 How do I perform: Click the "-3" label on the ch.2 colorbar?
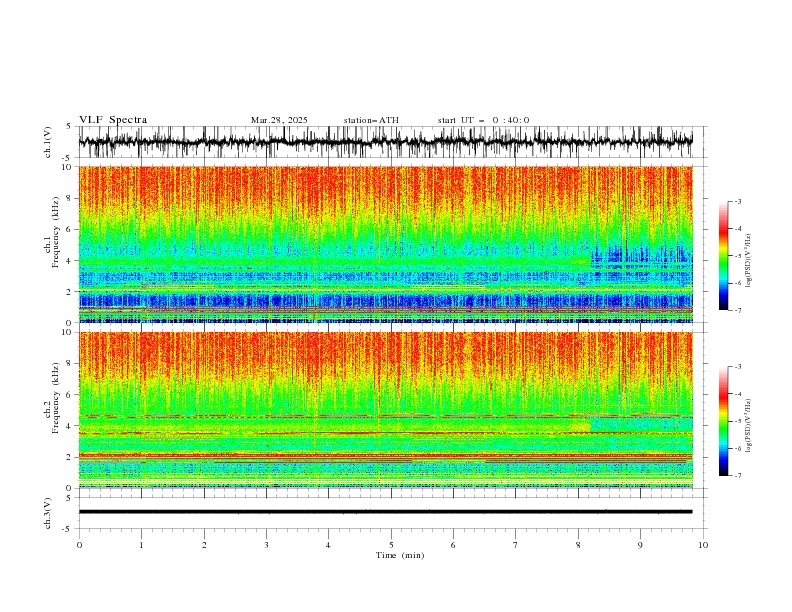point(737,367)
